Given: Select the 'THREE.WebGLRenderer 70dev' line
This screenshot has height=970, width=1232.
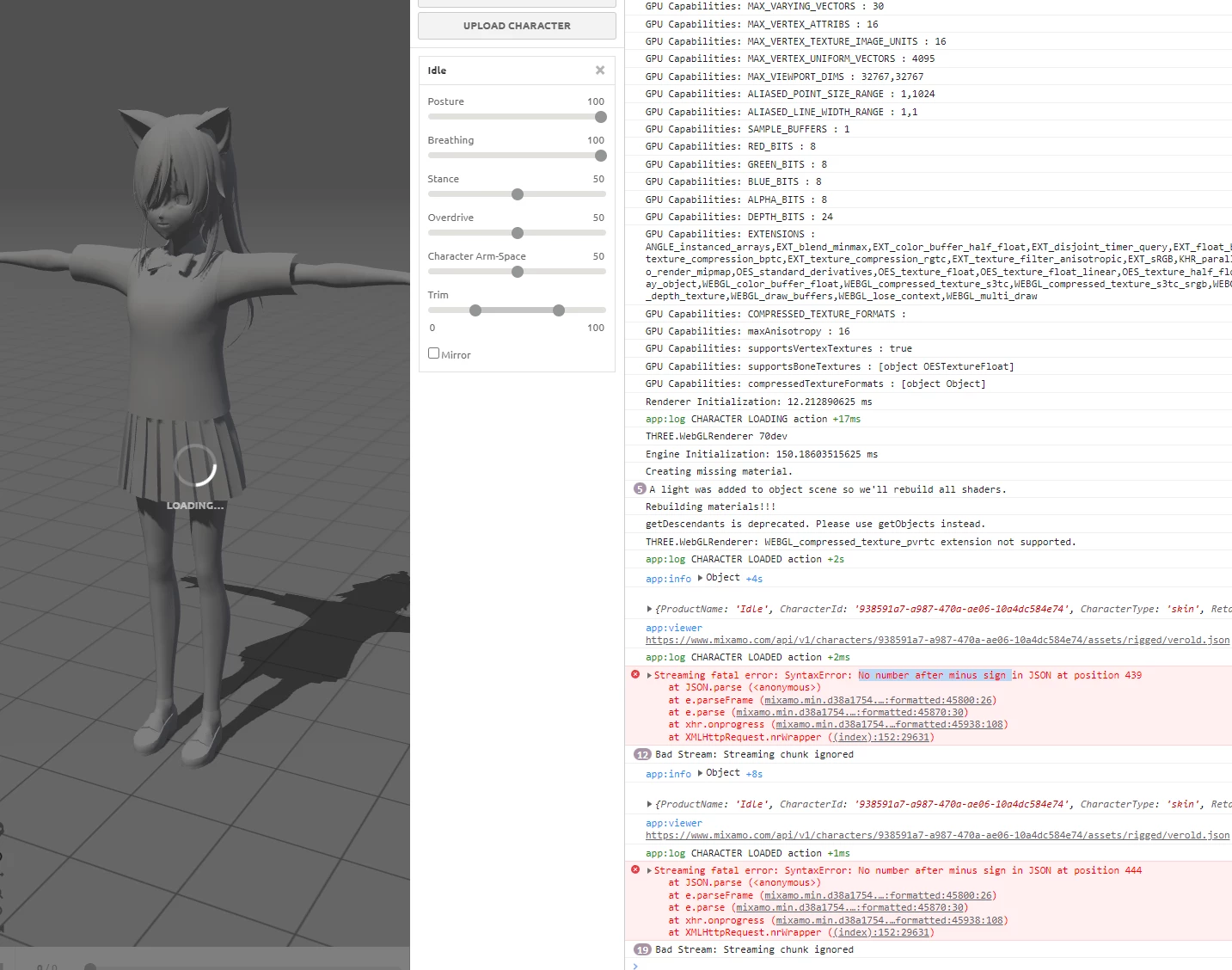Looking at the screenshot, I should 716,436.
